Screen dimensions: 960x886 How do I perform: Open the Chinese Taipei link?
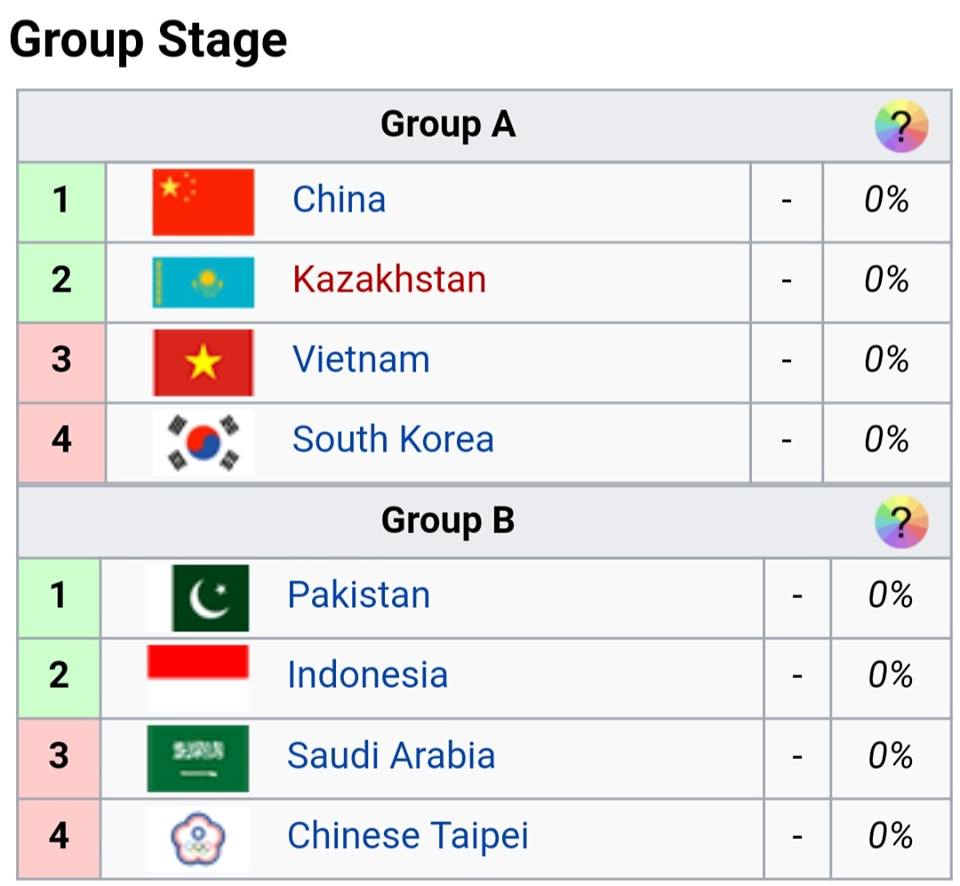click(408, 836)
